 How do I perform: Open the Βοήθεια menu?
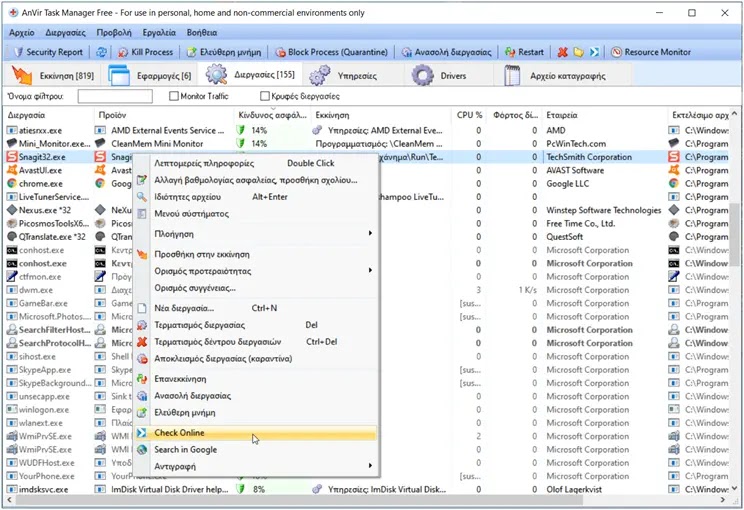202,33
